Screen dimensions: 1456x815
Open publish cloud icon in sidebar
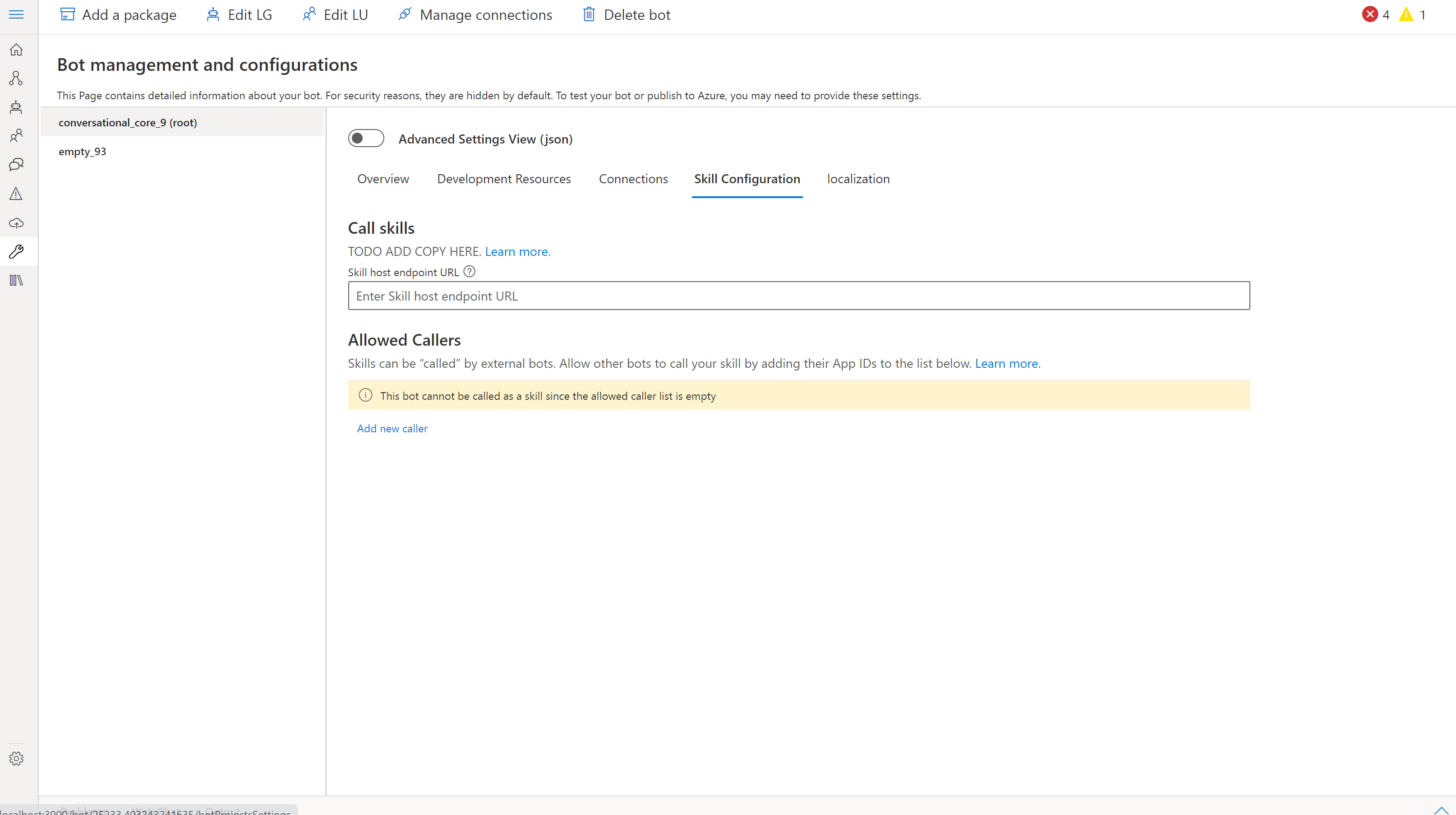[x=16, y=223]
